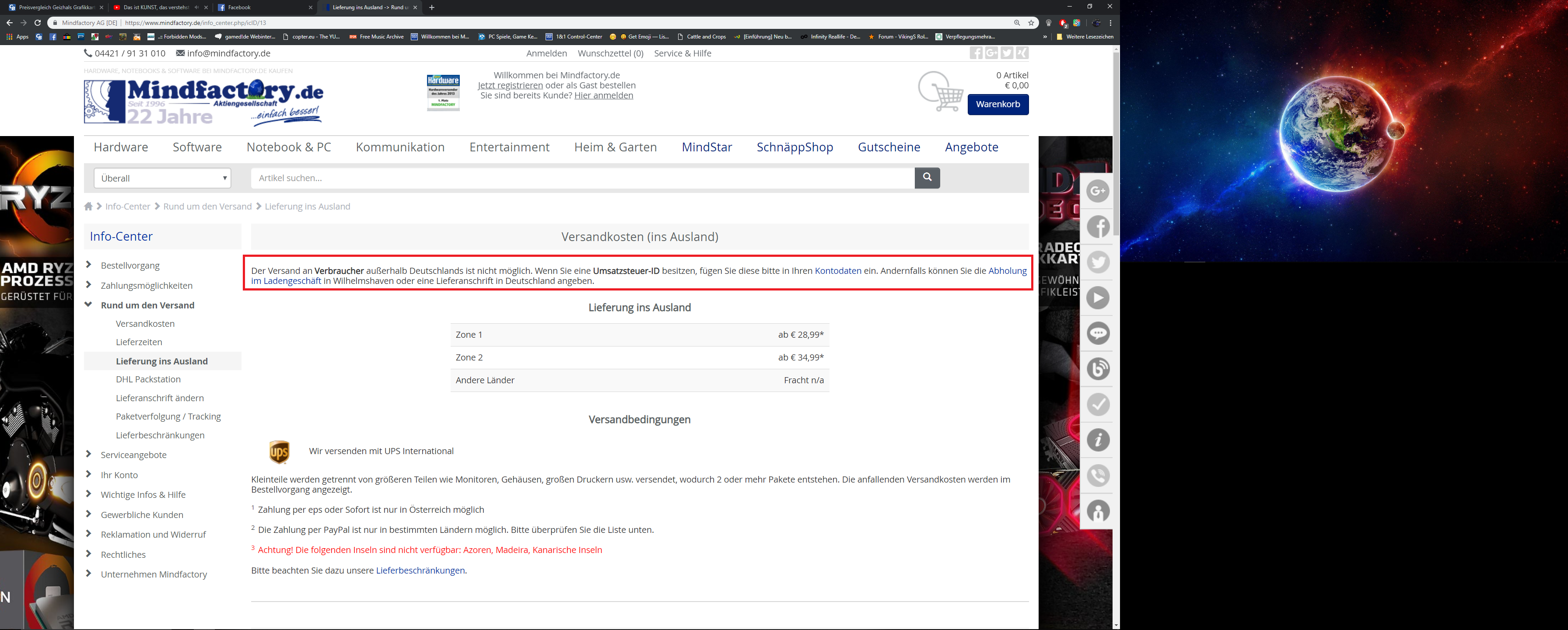Open the shopping cart icon
The width and height of the screenshot is (1568, 630).
(x=941, y=92)
